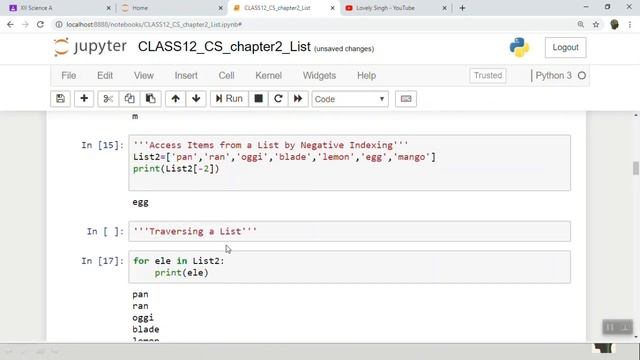Viewport: 640px width, 360px height.
Task: Move selected cell up arrow
Action: [x=176, y=99]
